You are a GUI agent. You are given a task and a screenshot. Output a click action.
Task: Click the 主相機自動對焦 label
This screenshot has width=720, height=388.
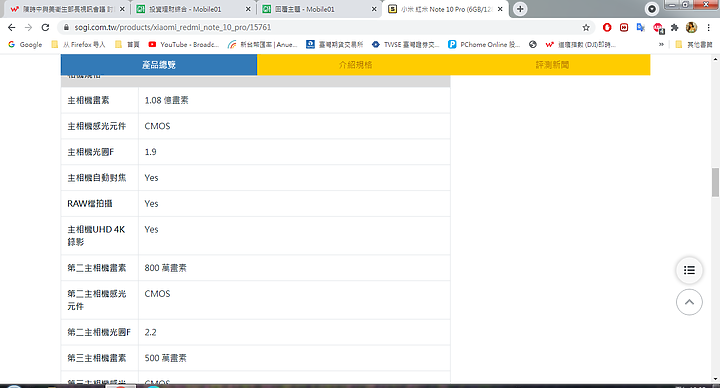click(96, 178)
